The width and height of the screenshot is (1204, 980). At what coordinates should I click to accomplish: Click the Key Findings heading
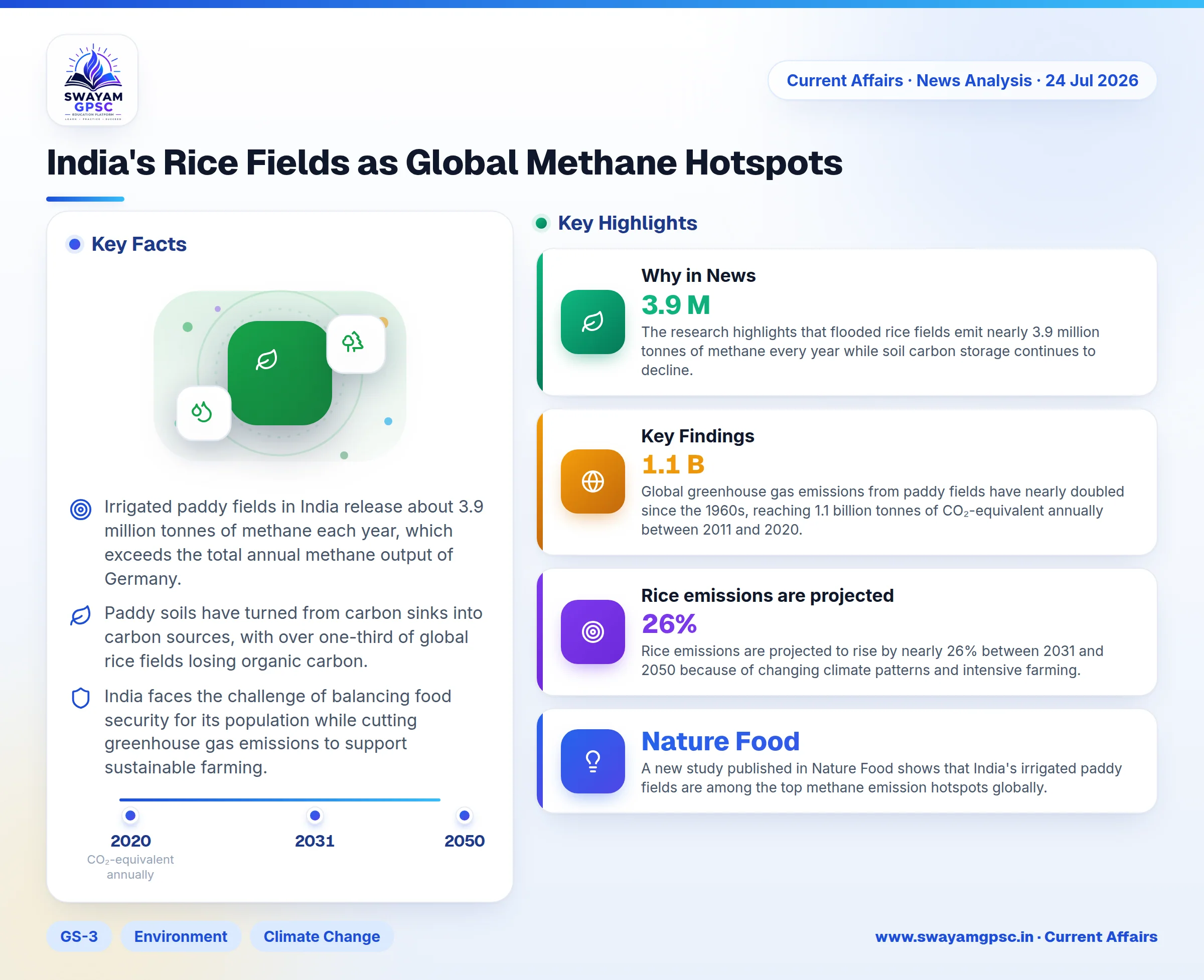[x=697, y=436]
